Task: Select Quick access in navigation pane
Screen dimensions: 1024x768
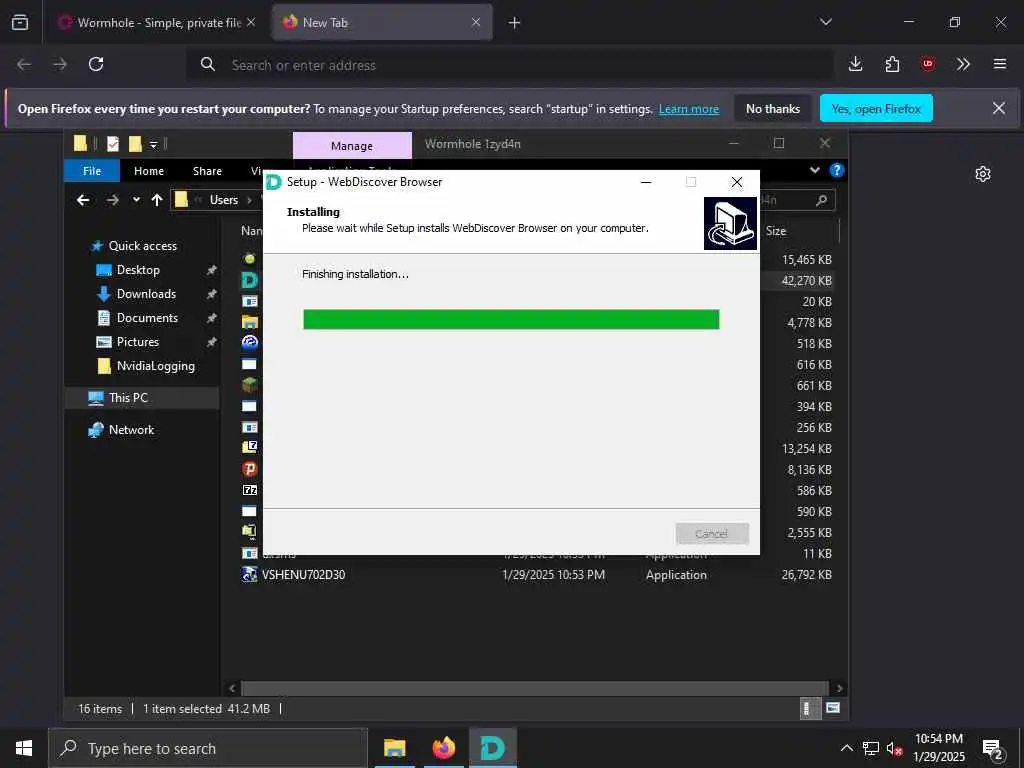Action: point(142,246)
